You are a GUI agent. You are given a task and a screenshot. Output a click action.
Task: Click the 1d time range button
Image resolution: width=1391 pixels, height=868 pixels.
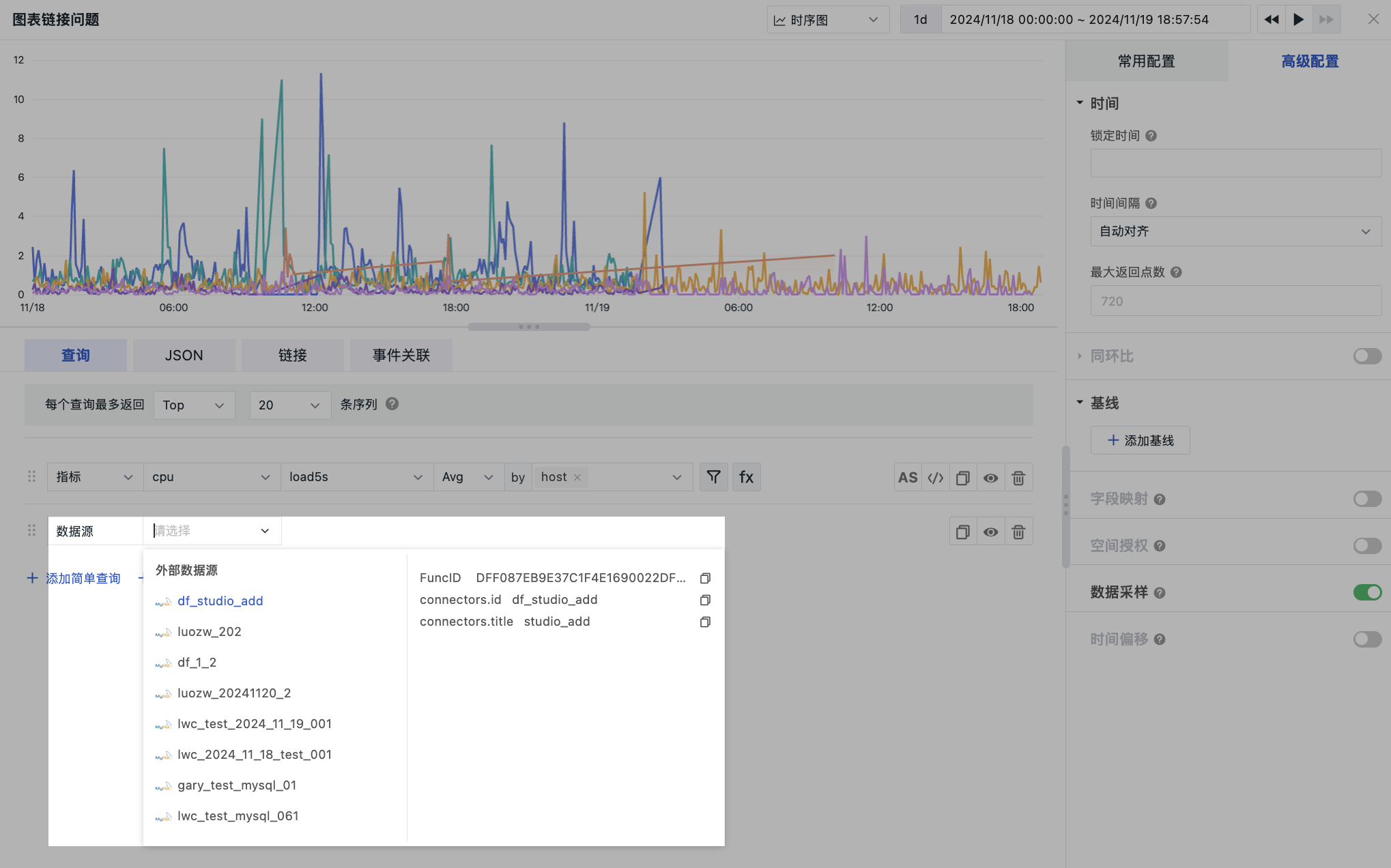921,20
